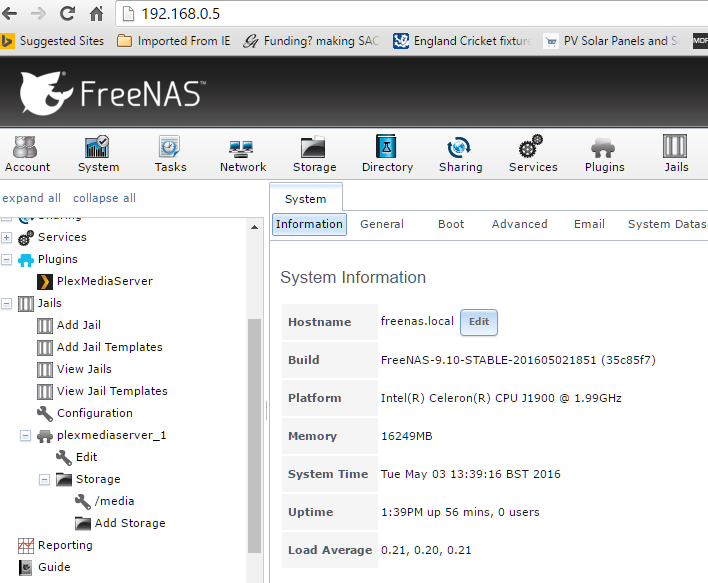Switch to the System Dataset tab

click(667, 224)
